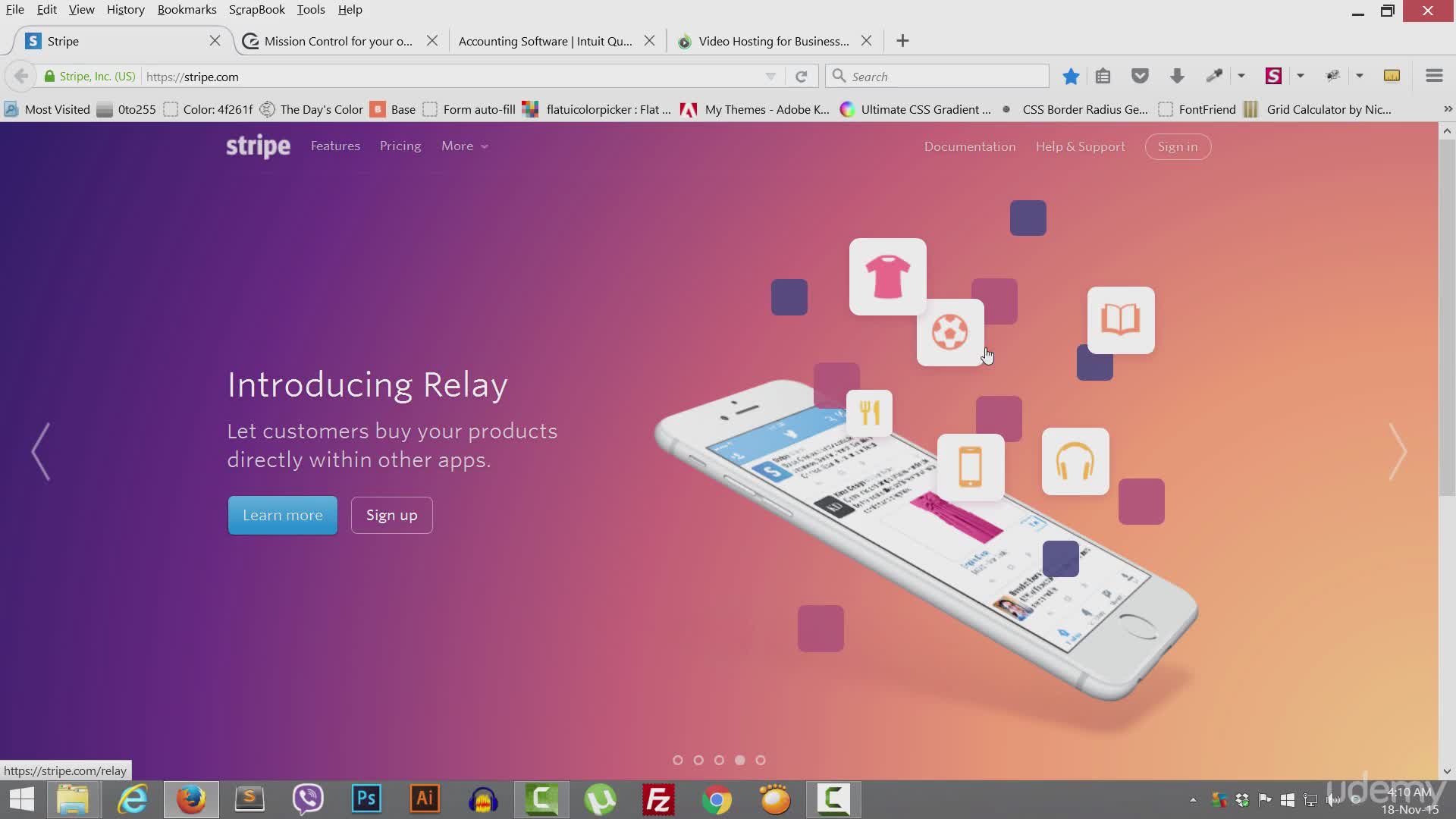Click the soccer ball app tile
Image resolution: width=1456 pixels, height=819 pixels.
949,332
